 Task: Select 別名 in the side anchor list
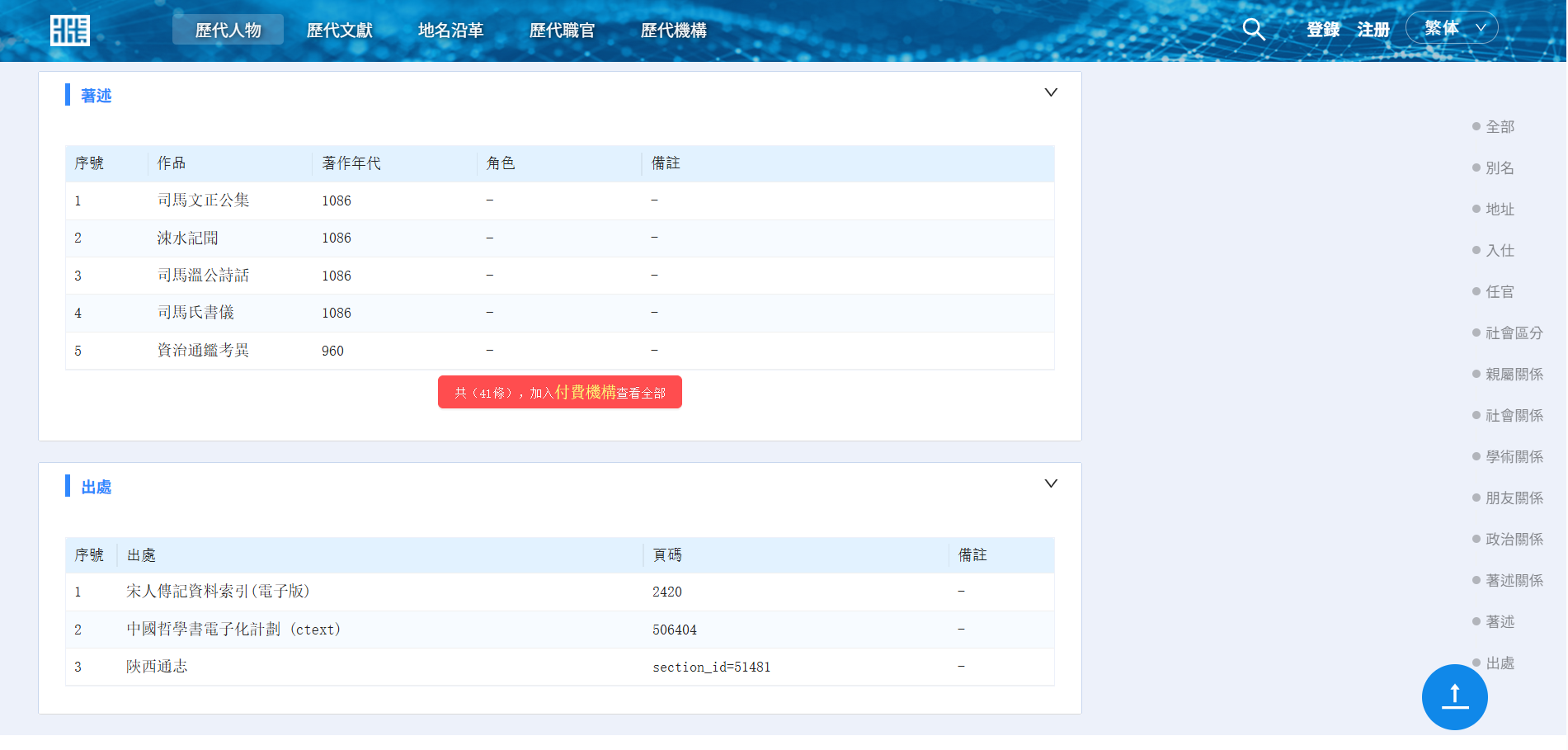point(1500,168)
